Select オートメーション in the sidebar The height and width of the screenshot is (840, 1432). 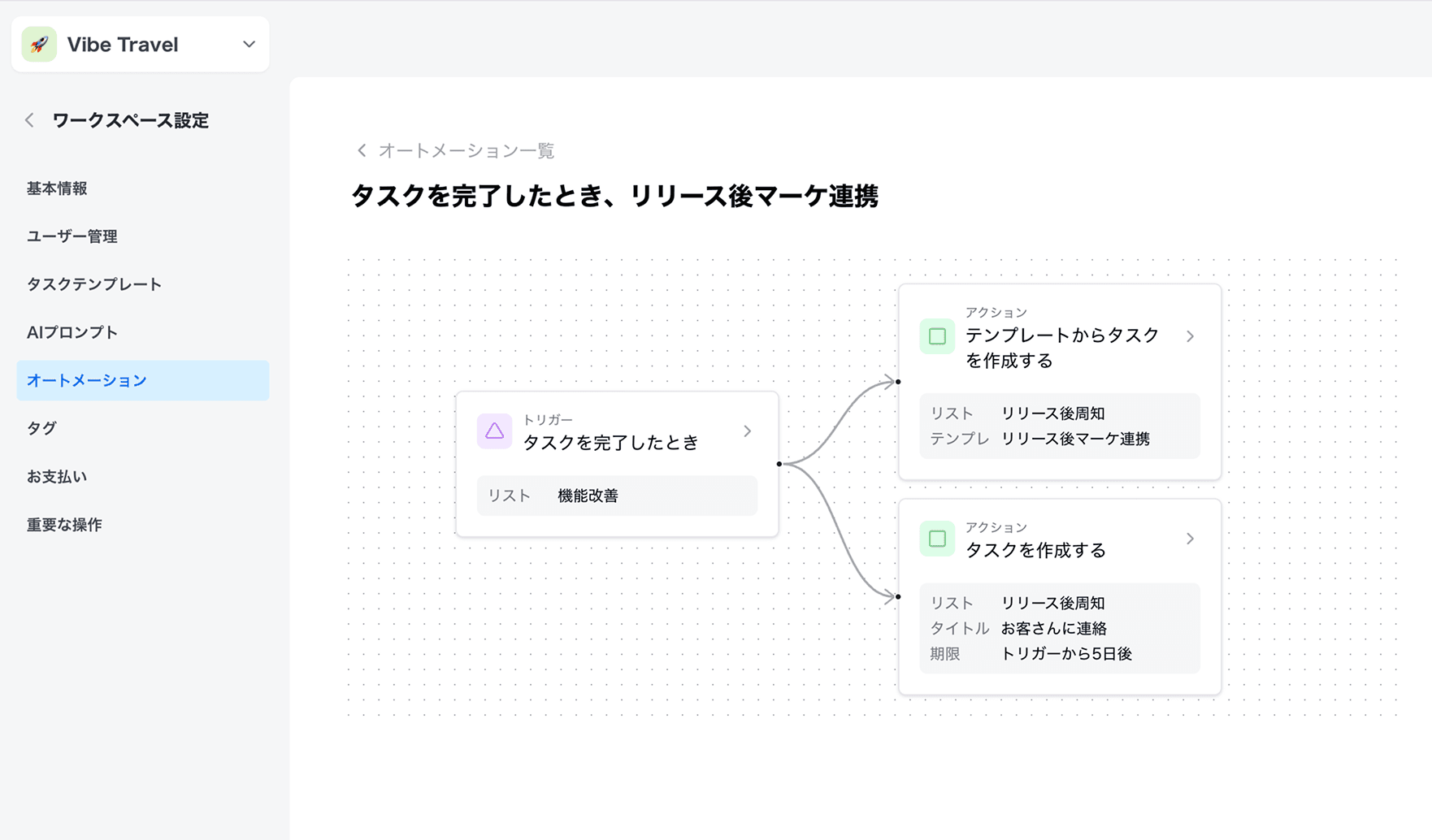87,379
